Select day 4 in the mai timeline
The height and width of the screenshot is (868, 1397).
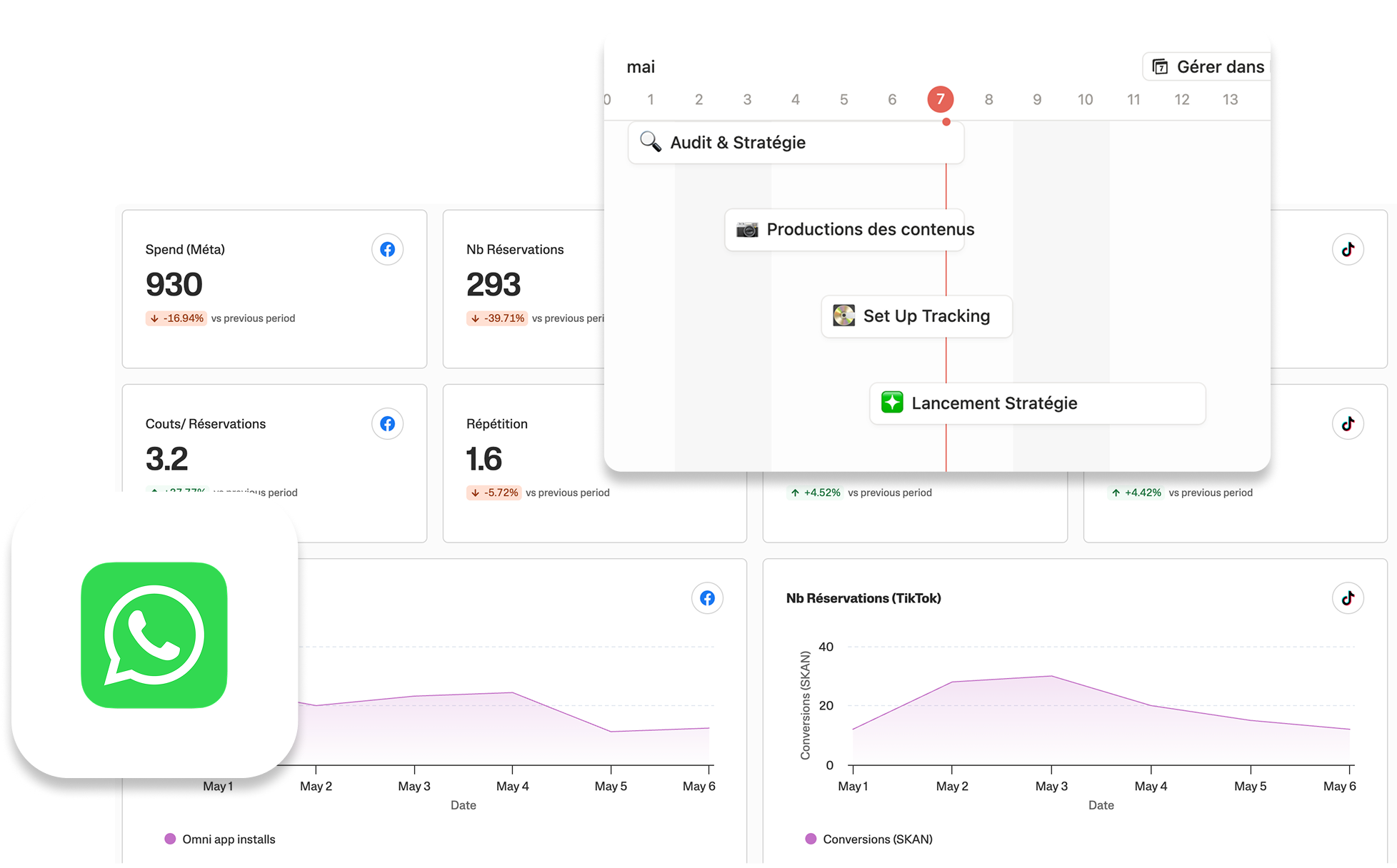click(x=796, y=100)
